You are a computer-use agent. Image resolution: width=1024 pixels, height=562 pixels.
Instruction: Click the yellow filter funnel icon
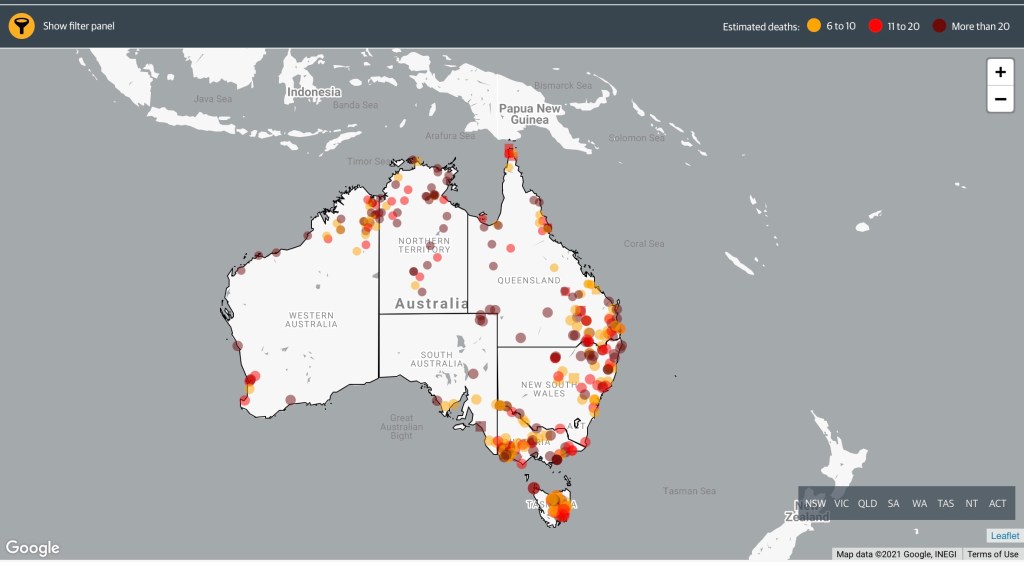tap(21, 26)
